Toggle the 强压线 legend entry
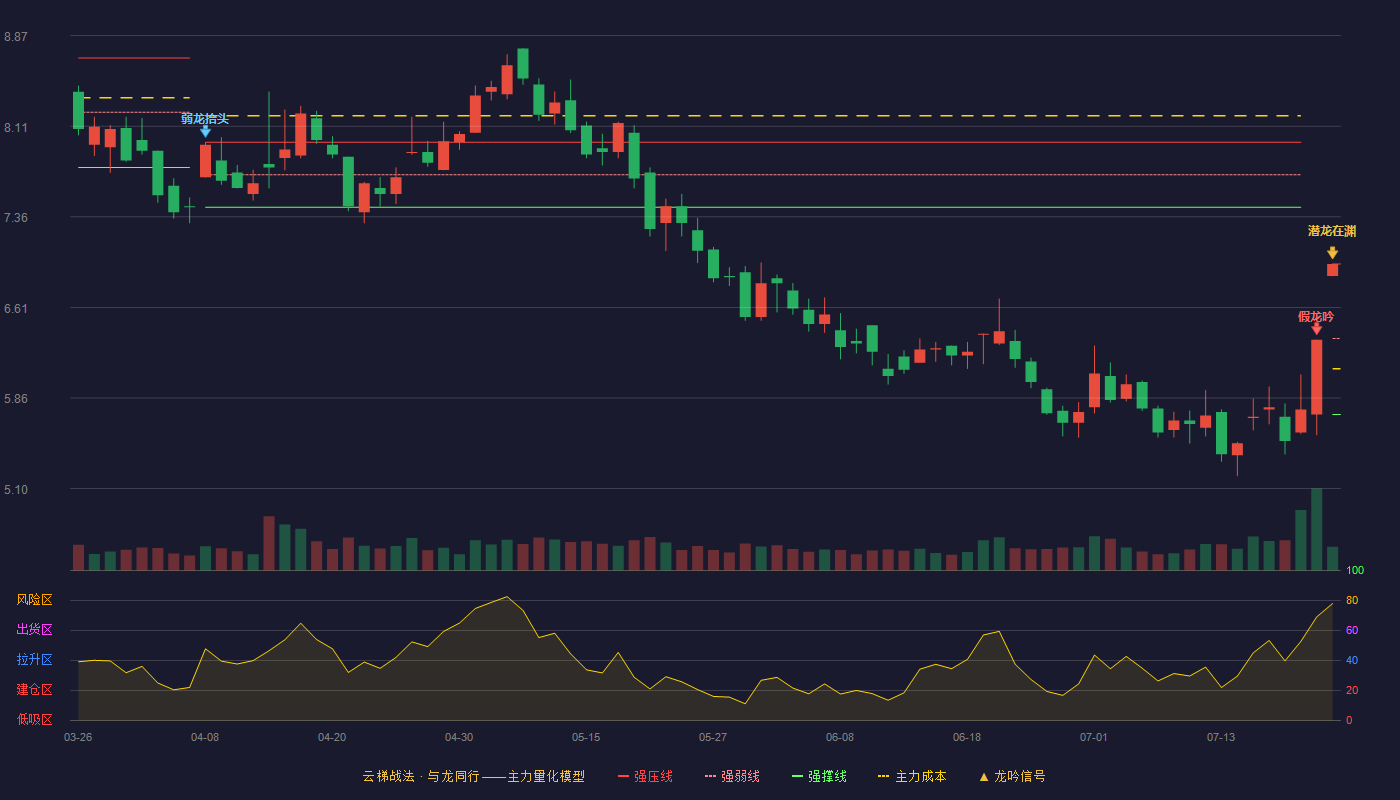 pyautogui.click(x=645, y=777)
